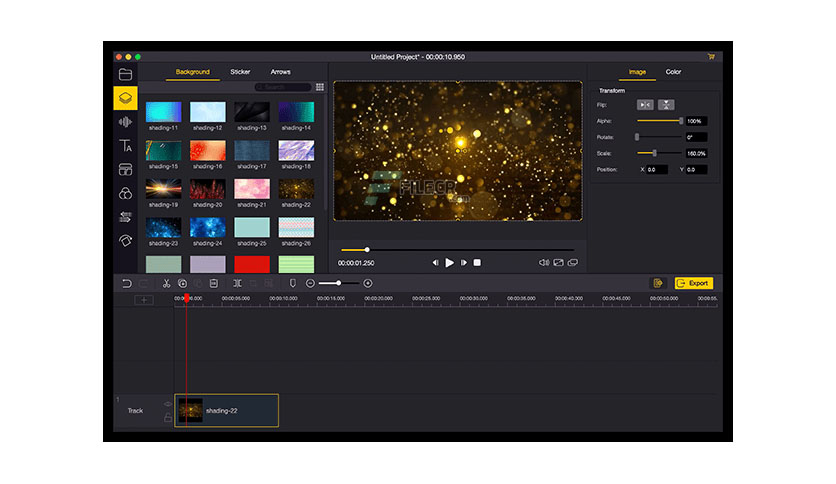Open the Image properties tab

point(637,72)
